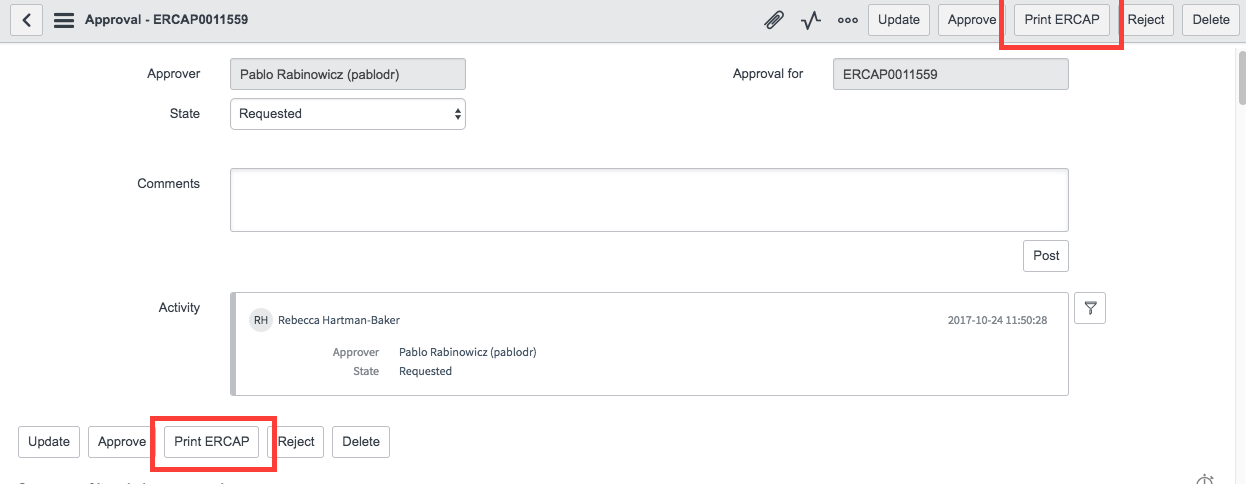Image resolution: width=1246 pixels, height=484 pixels.
Task: Click the Update button in the header
Action: point(898,20)
